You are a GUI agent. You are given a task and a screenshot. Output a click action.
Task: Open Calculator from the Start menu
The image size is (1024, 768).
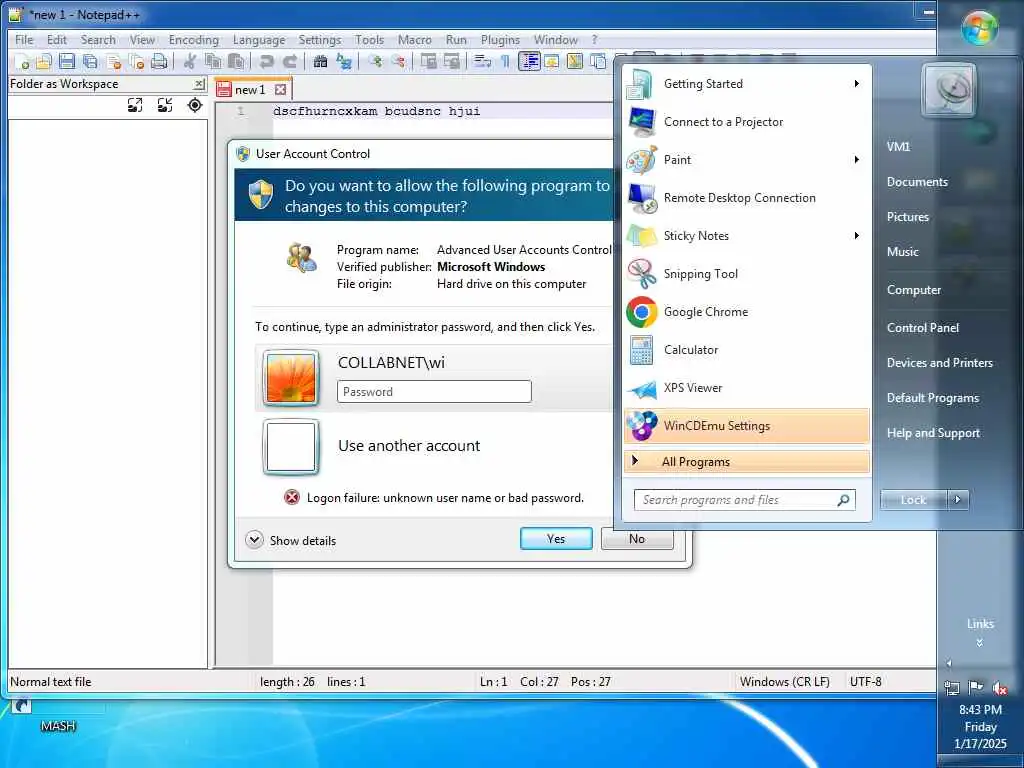coord(746,350)
